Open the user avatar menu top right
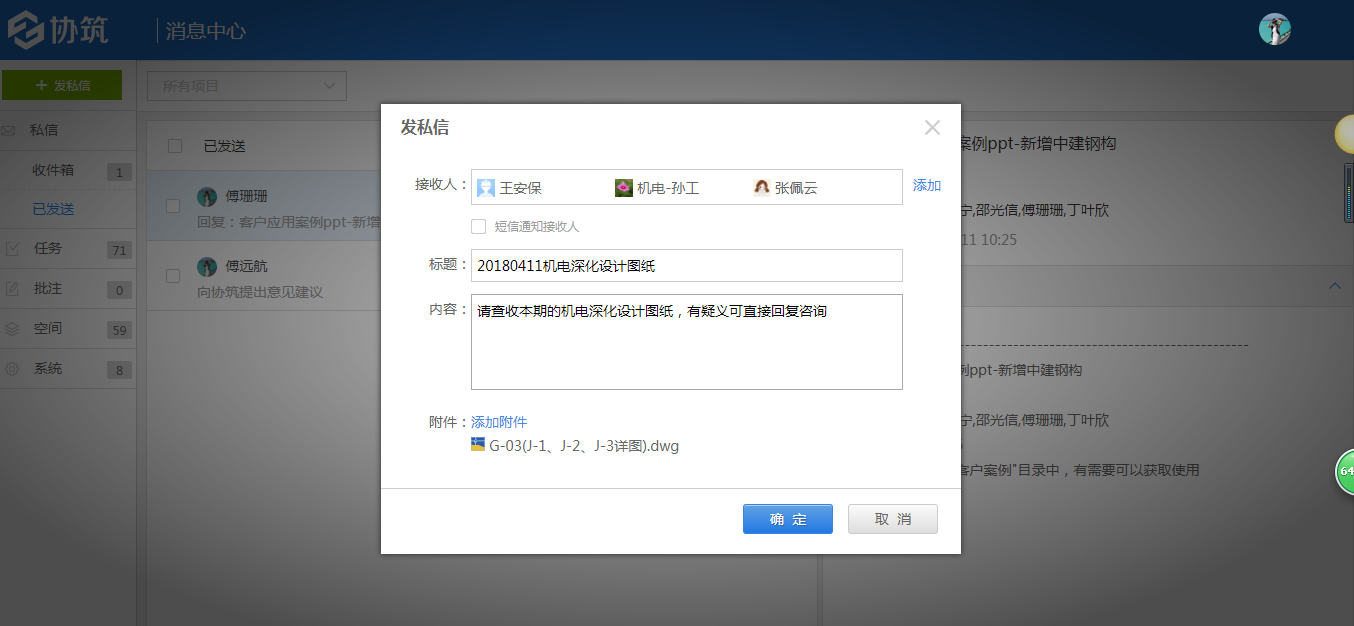Image resolution: width=1354 pixels, height=626 pixels. coord(1274,29)
